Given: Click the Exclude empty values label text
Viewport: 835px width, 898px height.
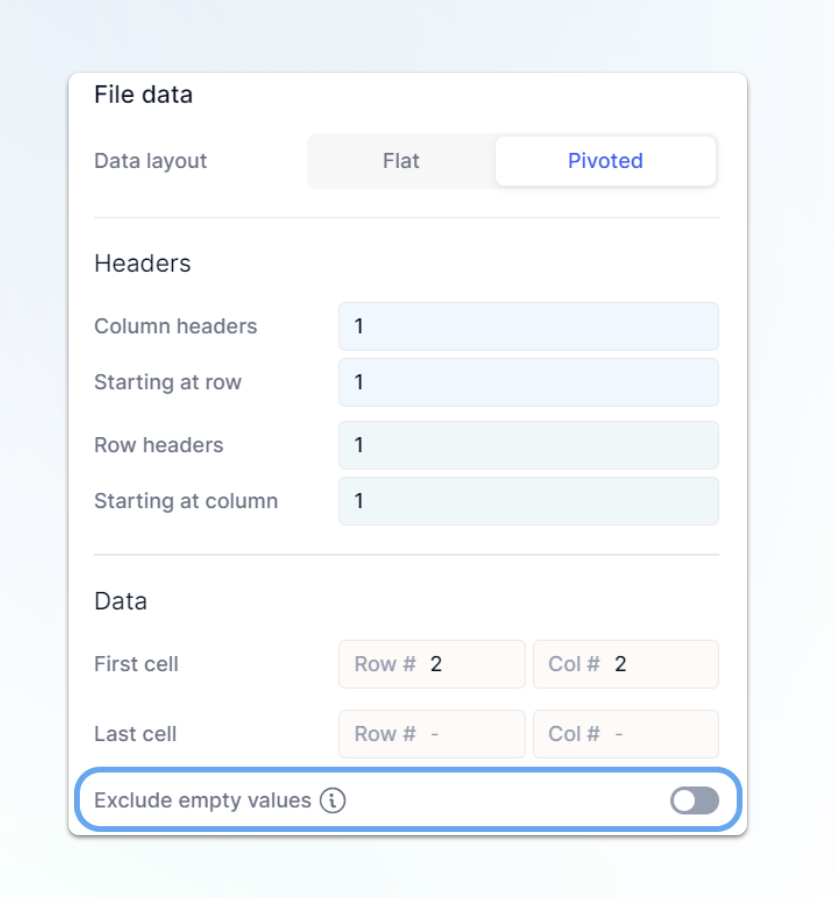Looking at the screenshot, I should [203, 800].
